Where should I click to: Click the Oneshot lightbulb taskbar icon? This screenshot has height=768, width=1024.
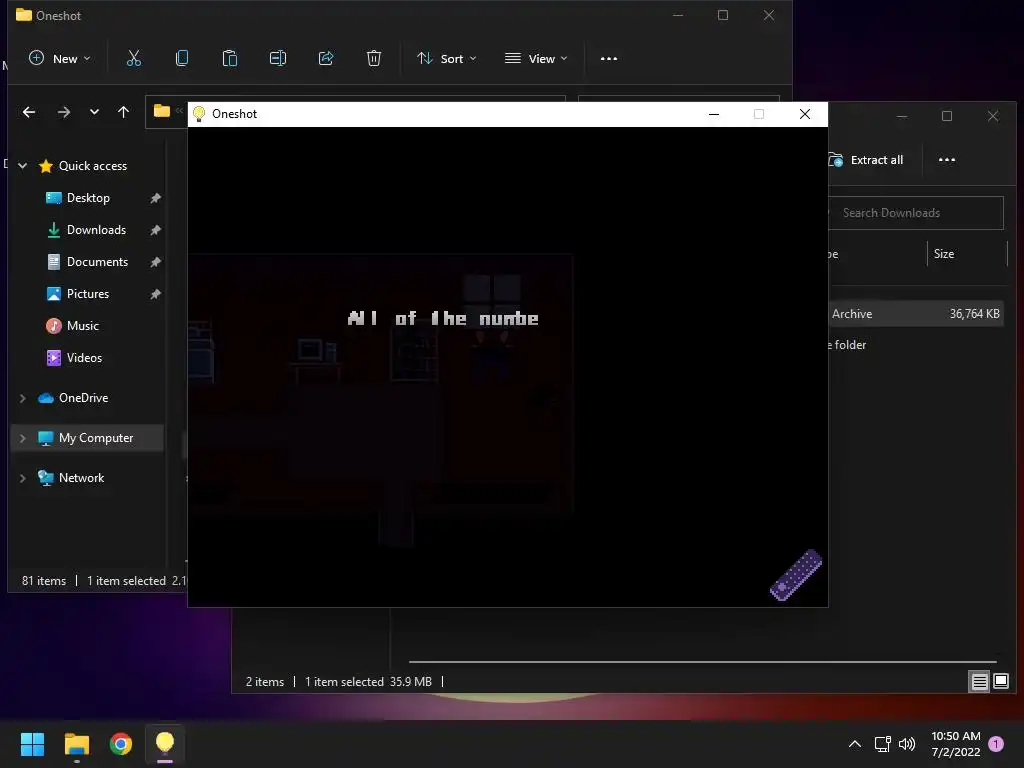pyautogui.click(x=165, y=744)
